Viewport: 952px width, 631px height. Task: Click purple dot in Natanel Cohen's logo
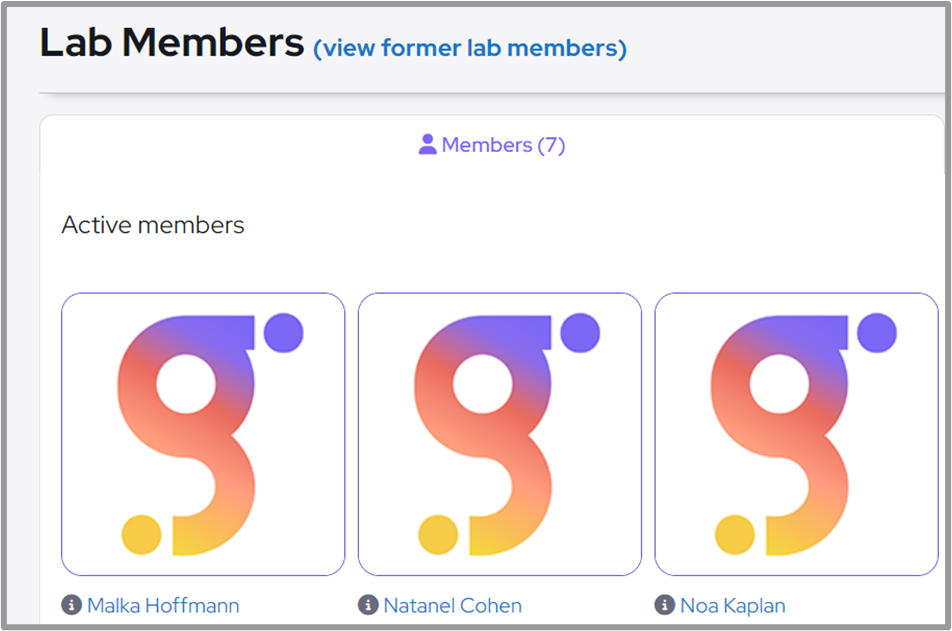[x=580, y=332]
